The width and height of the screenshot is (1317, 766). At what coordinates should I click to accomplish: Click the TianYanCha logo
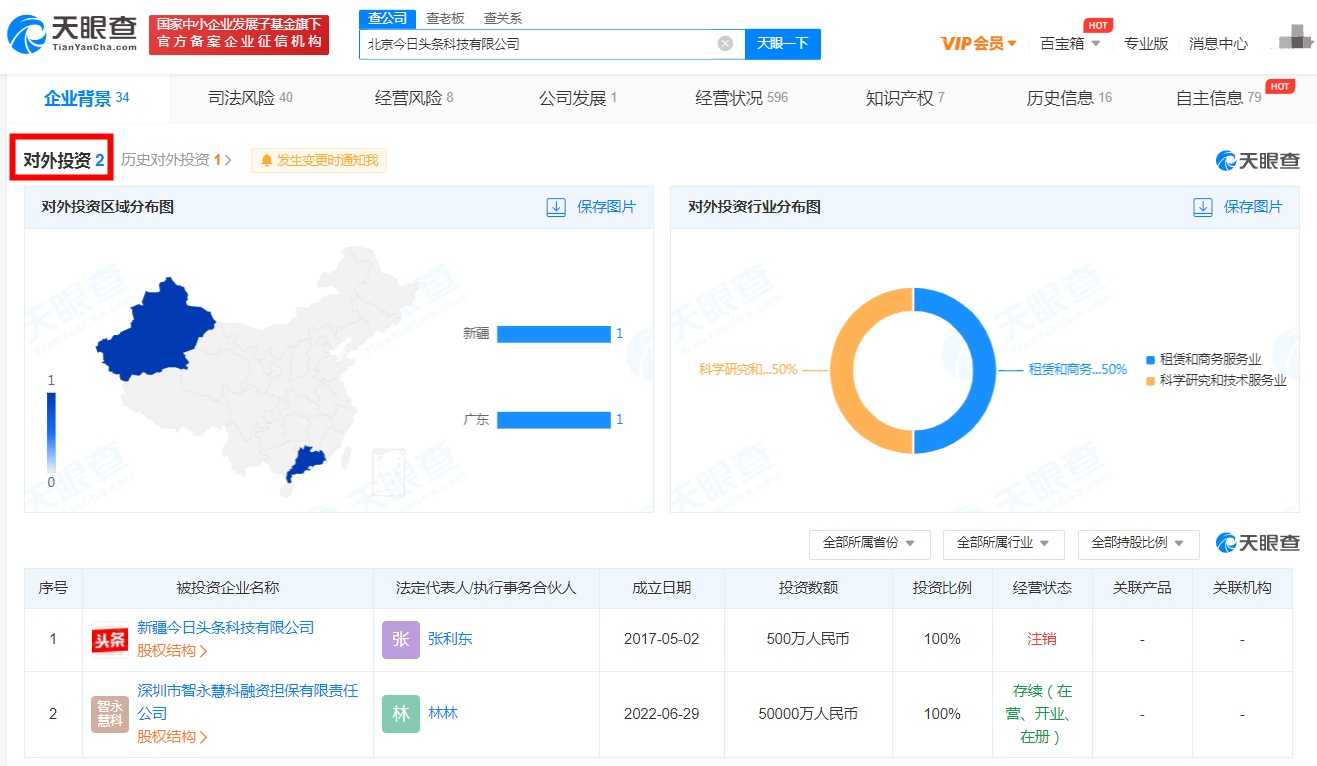pos(72,35)
